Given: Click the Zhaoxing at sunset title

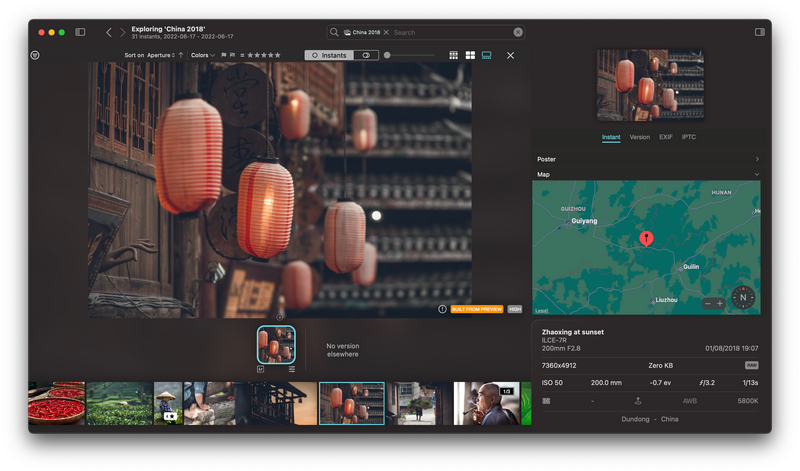Looking at the screenshot, I should click(x=572, y=332).
